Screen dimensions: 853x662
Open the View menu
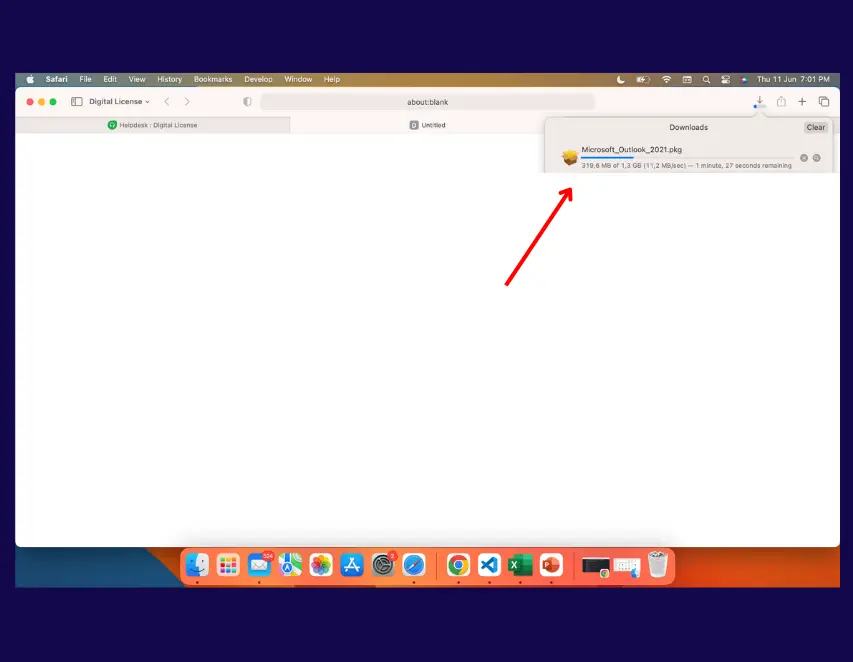[137, 79]
